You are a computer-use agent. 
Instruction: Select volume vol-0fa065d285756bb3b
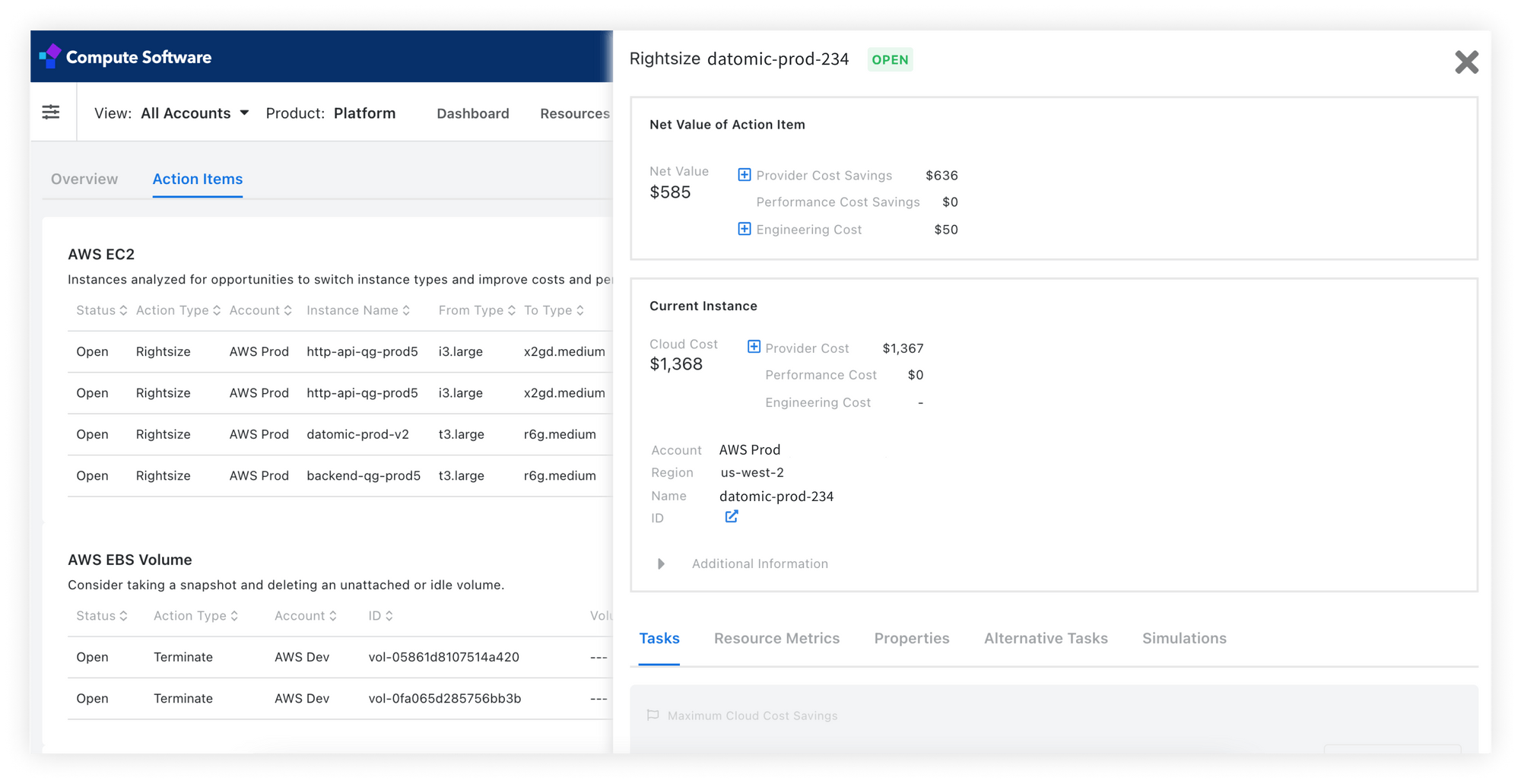click(x=445, y=698)
